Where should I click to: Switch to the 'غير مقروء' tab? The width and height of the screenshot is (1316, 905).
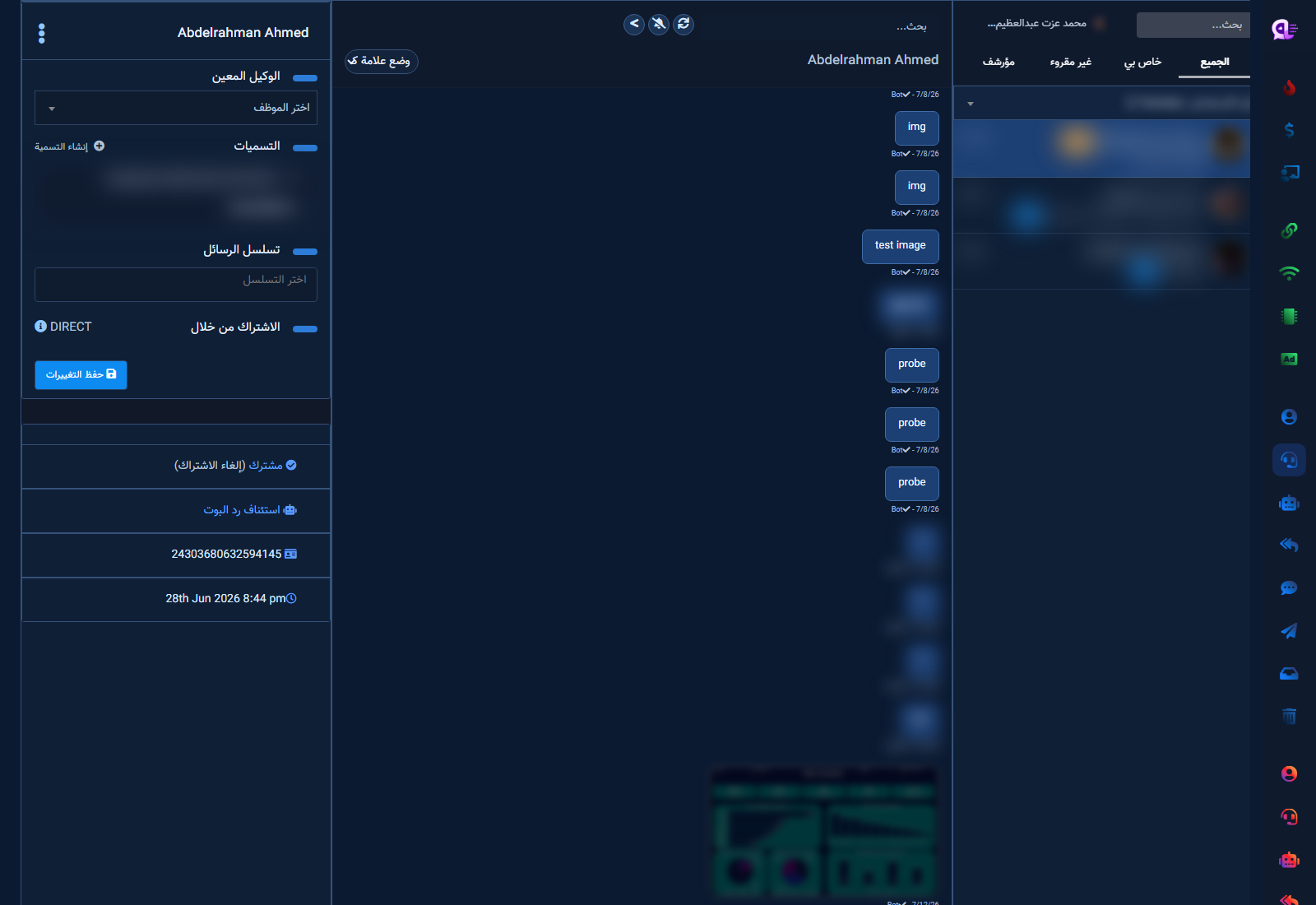(1071, 63)
